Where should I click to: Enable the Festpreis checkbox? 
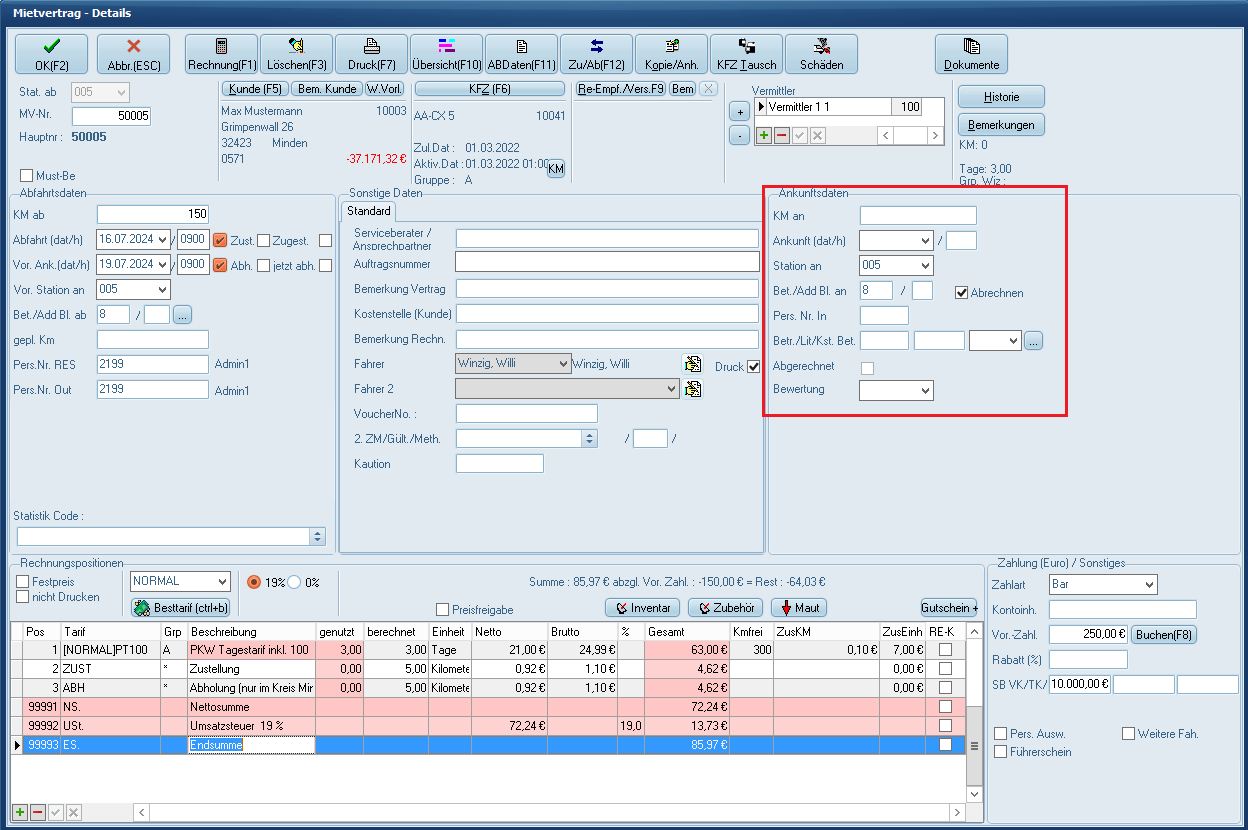coord(23,581)
